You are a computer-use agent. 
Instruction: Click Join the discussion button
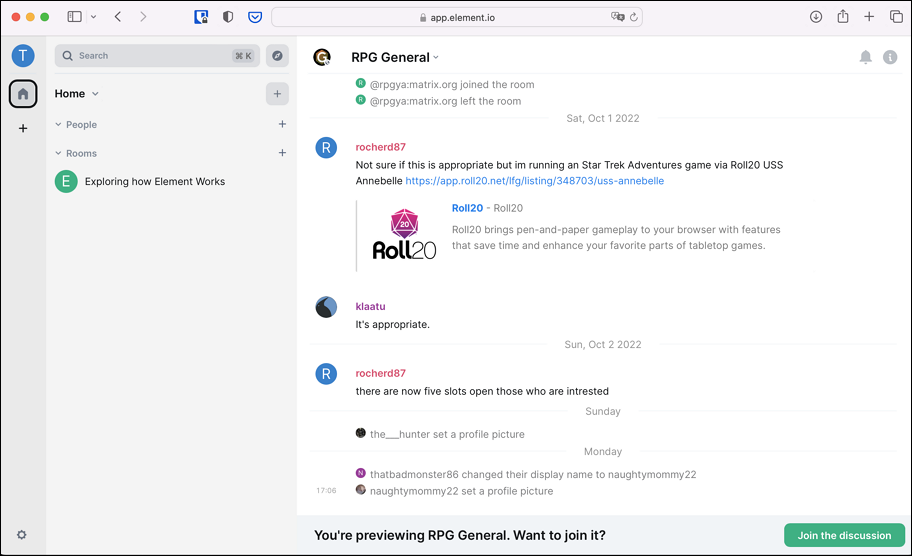pyautogui.click(x=844, y=535)
